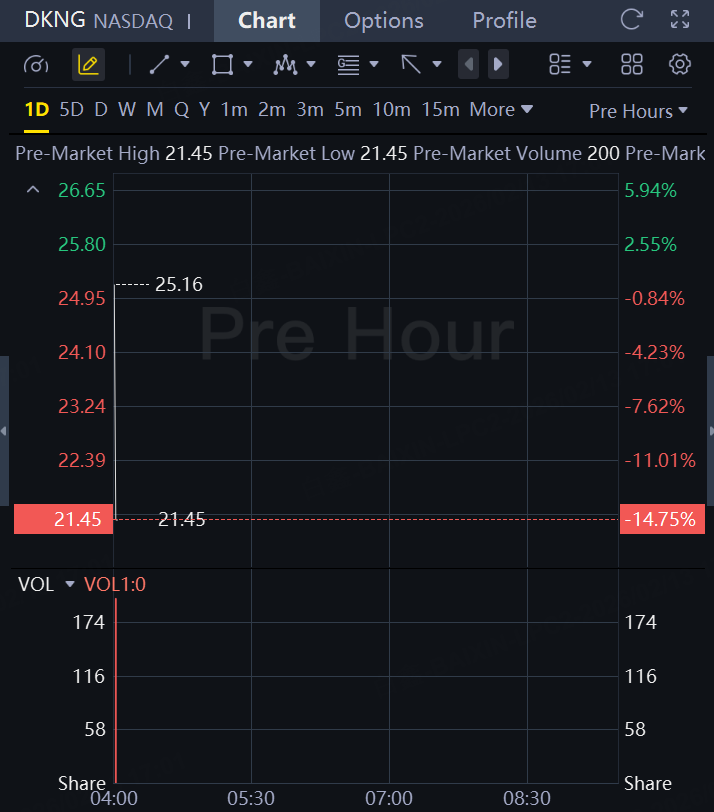
Task: Open the VOL indicator dropdown
Action: click(70, 585)
